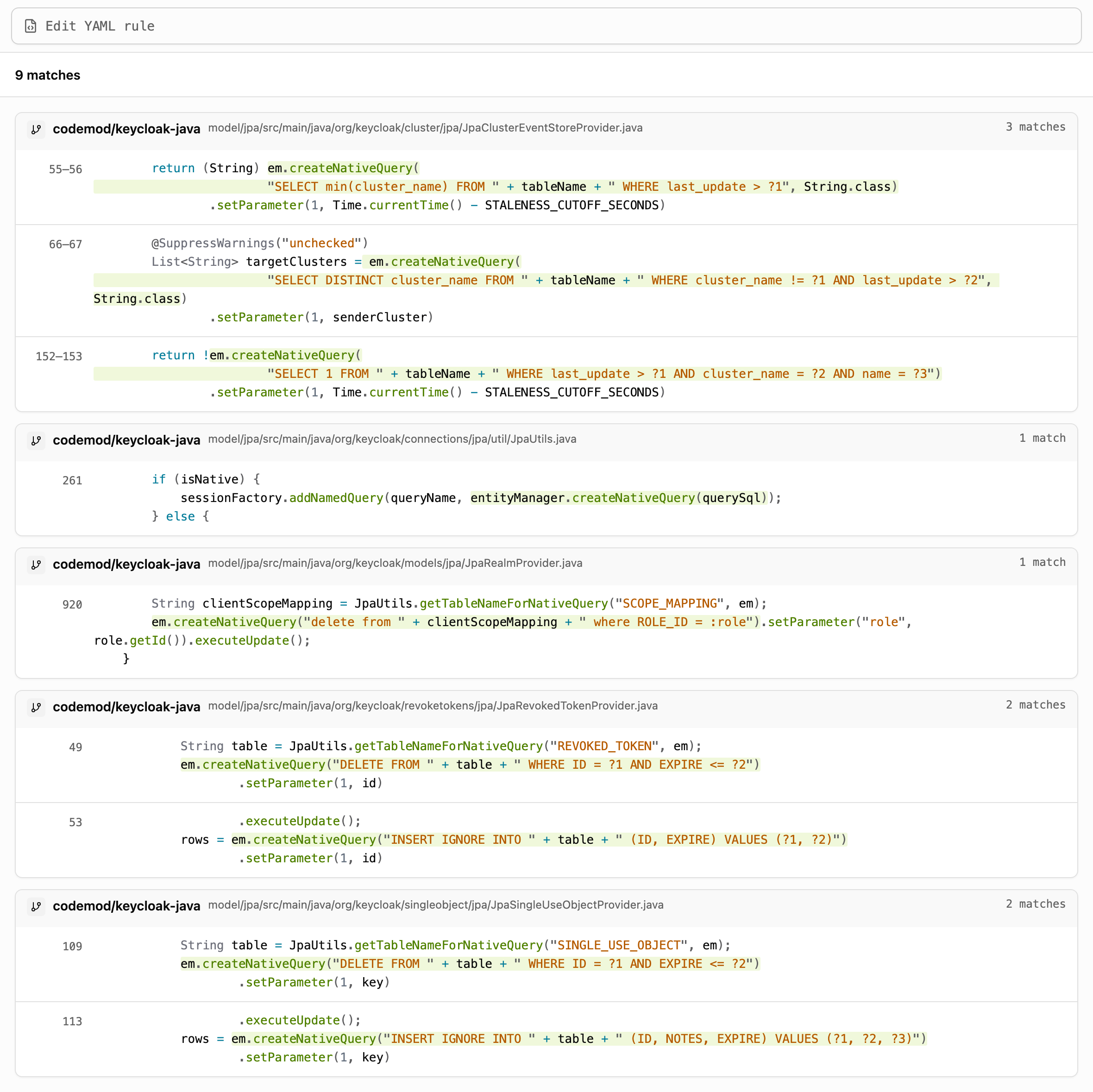Open the JpaRevokedTokenProvider.java file path
1093x1092 pixels.
click(x=433, y=706)
